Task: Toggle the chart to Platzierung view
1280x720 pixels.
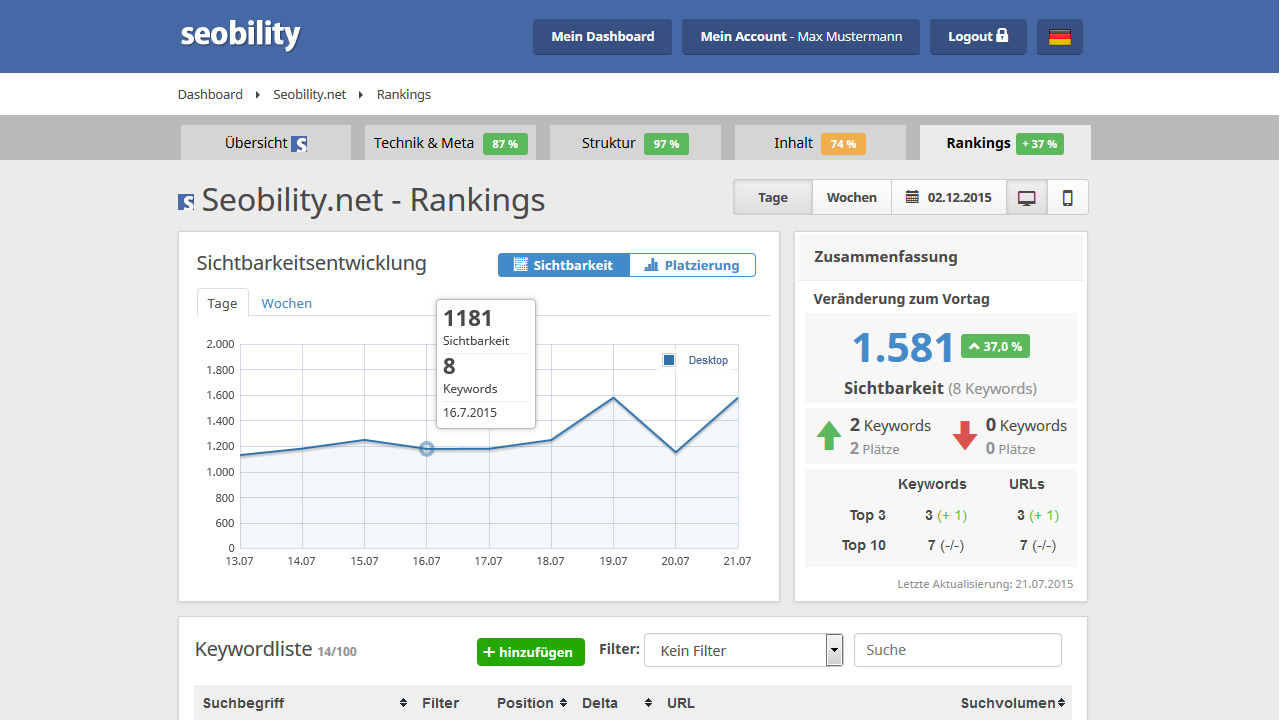Action: point(692,265)
